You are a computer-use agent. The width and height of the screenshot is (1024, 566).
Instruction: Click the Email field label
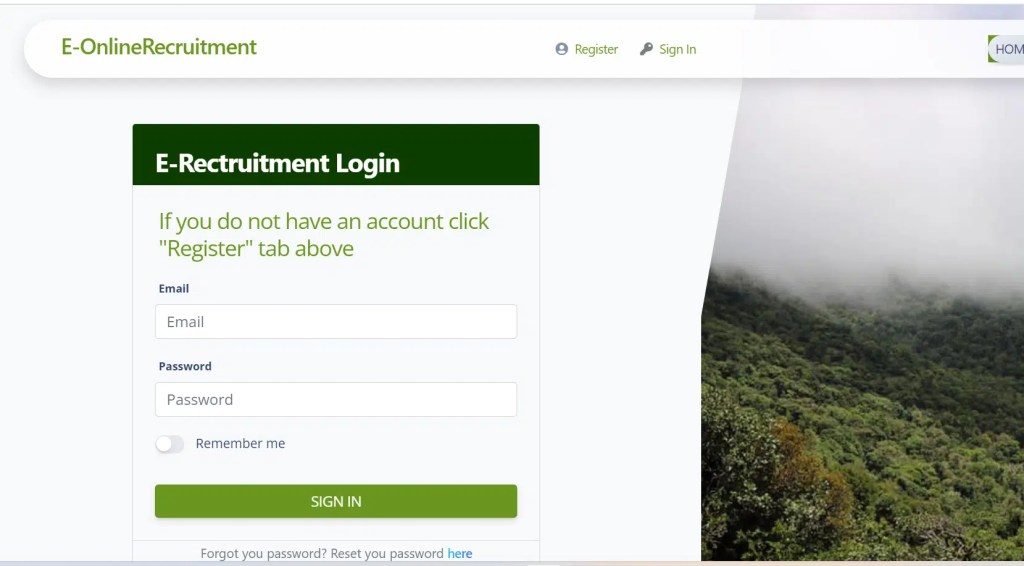pyautogui.click(x=174, y=289)
